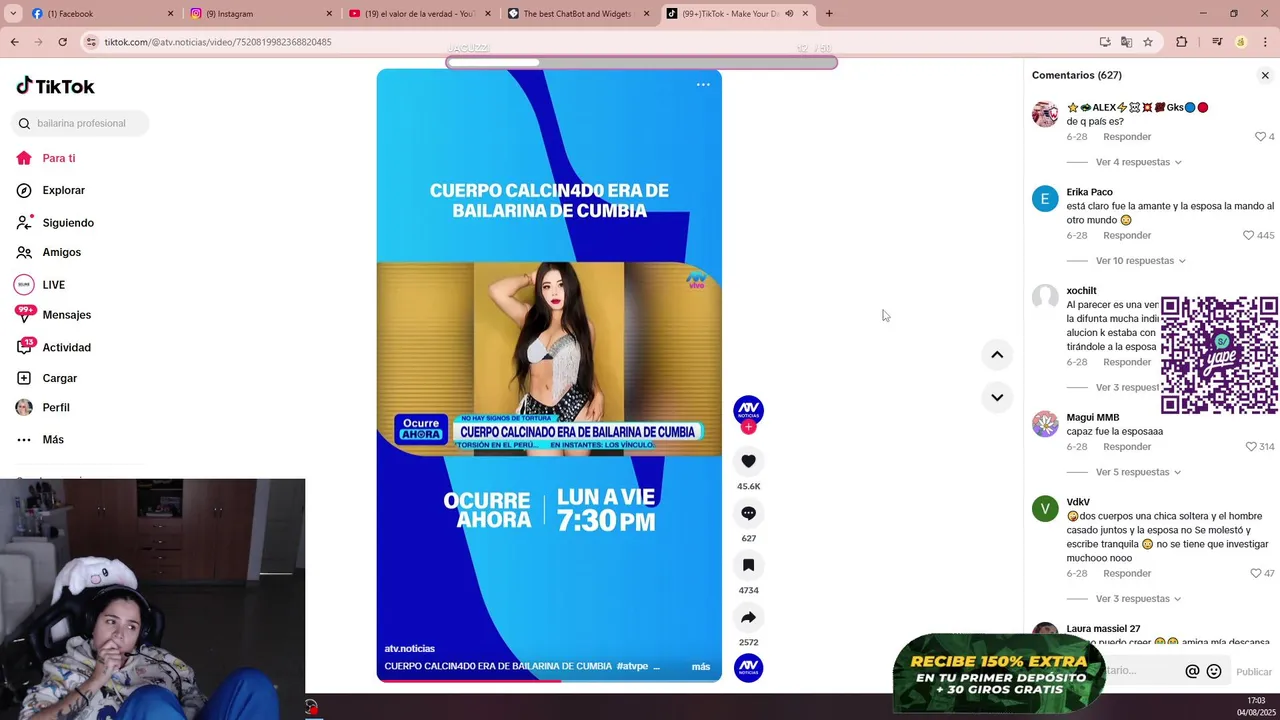
Task: Focus the search field "bailarina profesional"
Action: [81, 123]
